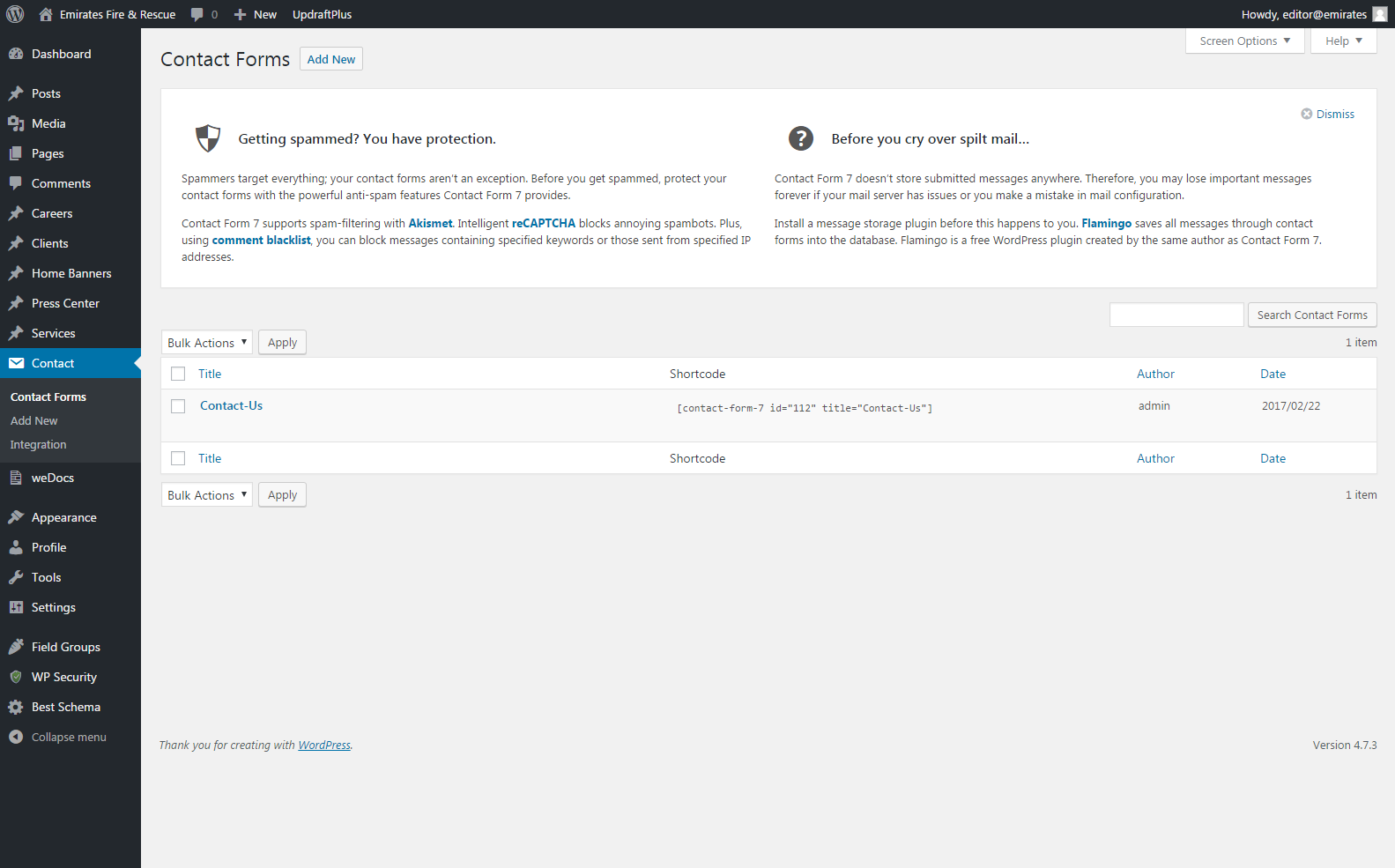
Task: Open the top Bulk Actions dropdown
Action: click(x=206, y=343)
